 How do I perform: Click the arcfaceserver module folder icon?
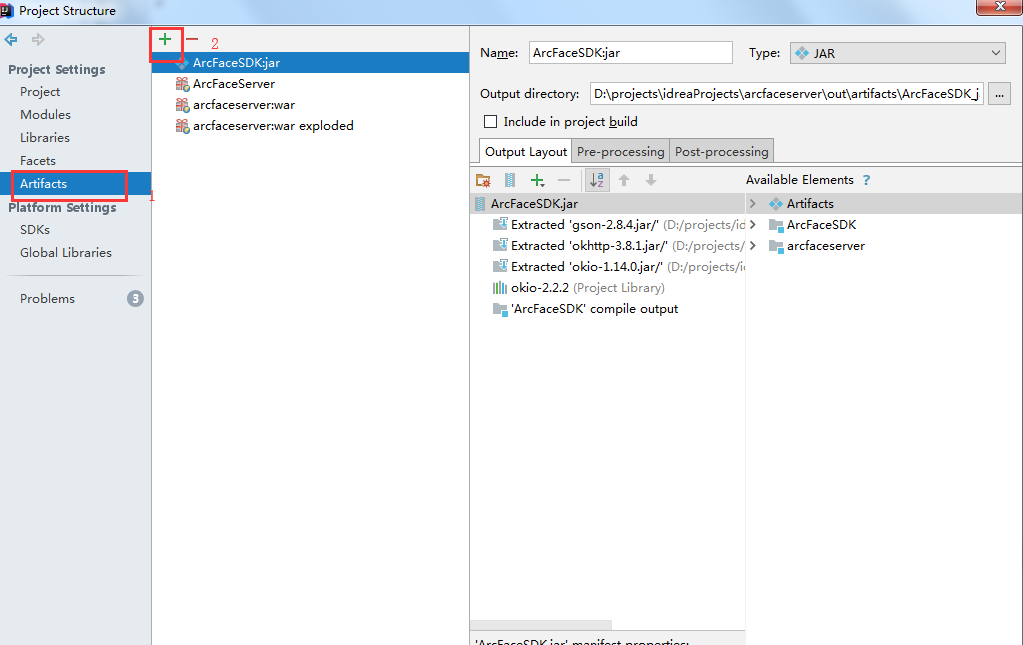tap(776, 247)
